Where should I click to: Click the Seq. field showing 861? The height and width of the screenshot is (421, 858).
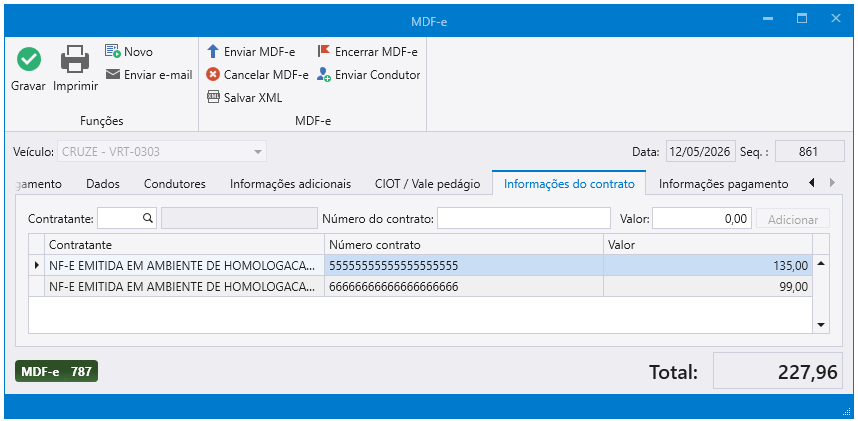[x=810, y=152]
